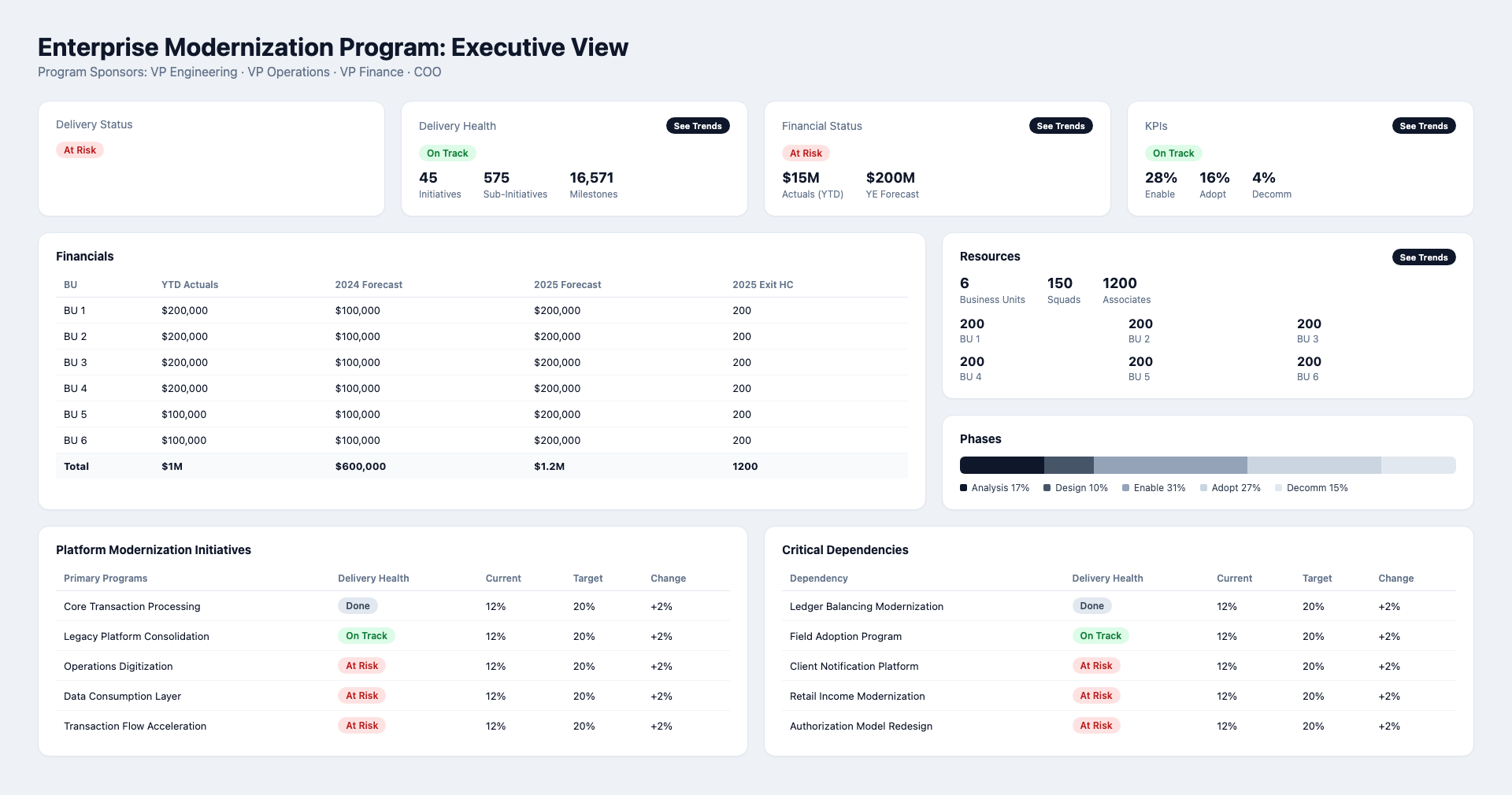The height and width of the screenshot is (795, 1512).
Task: Click the On Track badge in KPIs card
Action: coord(1173,153)
